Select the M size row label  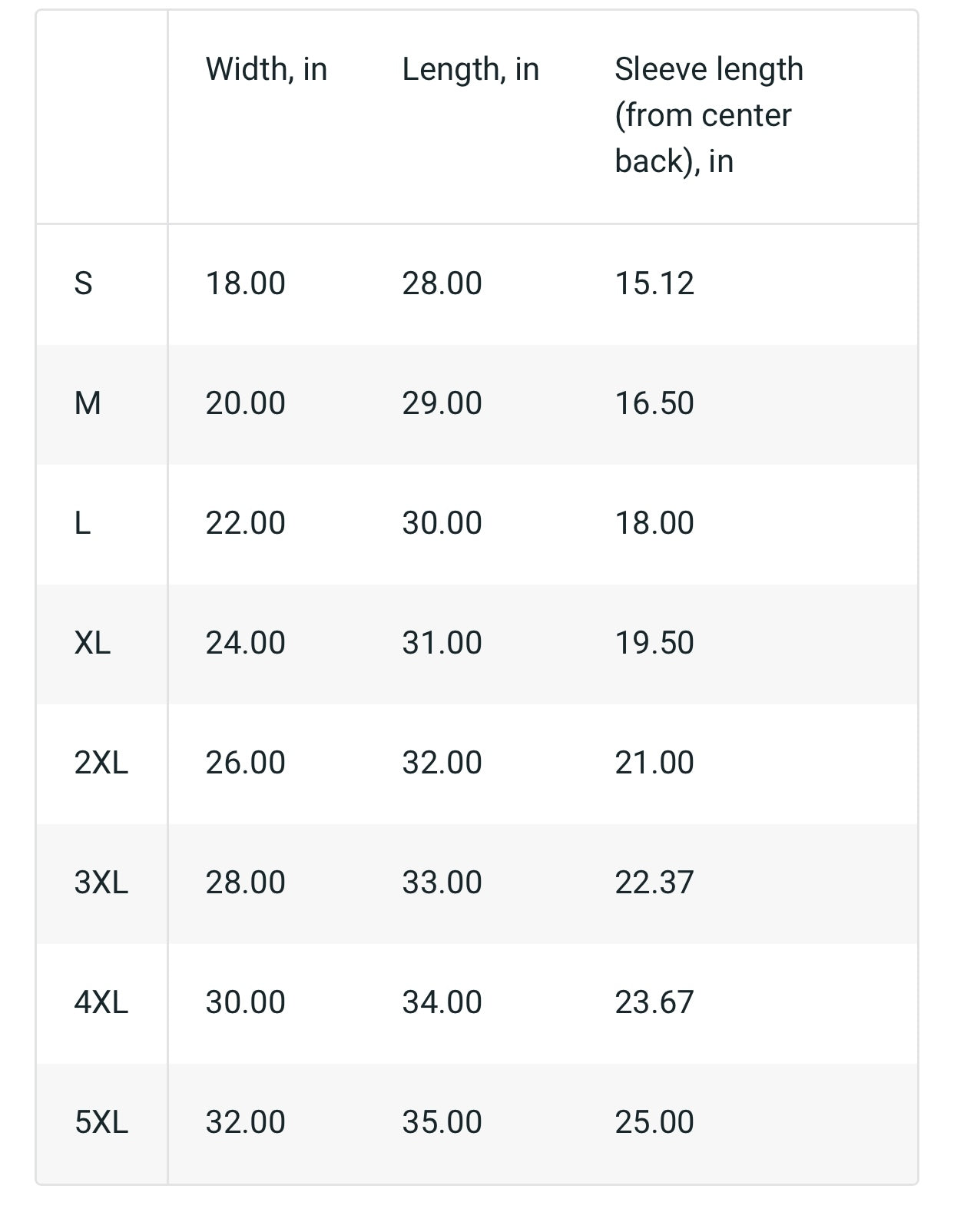click(88, 403)
